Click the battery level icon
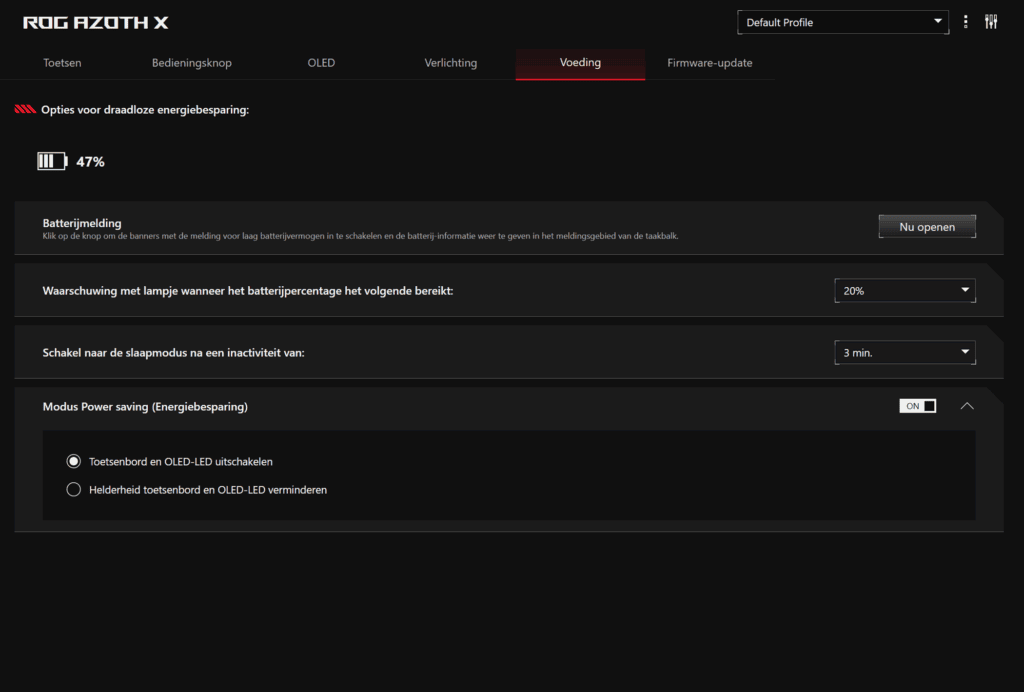 (x=51, y=161)
